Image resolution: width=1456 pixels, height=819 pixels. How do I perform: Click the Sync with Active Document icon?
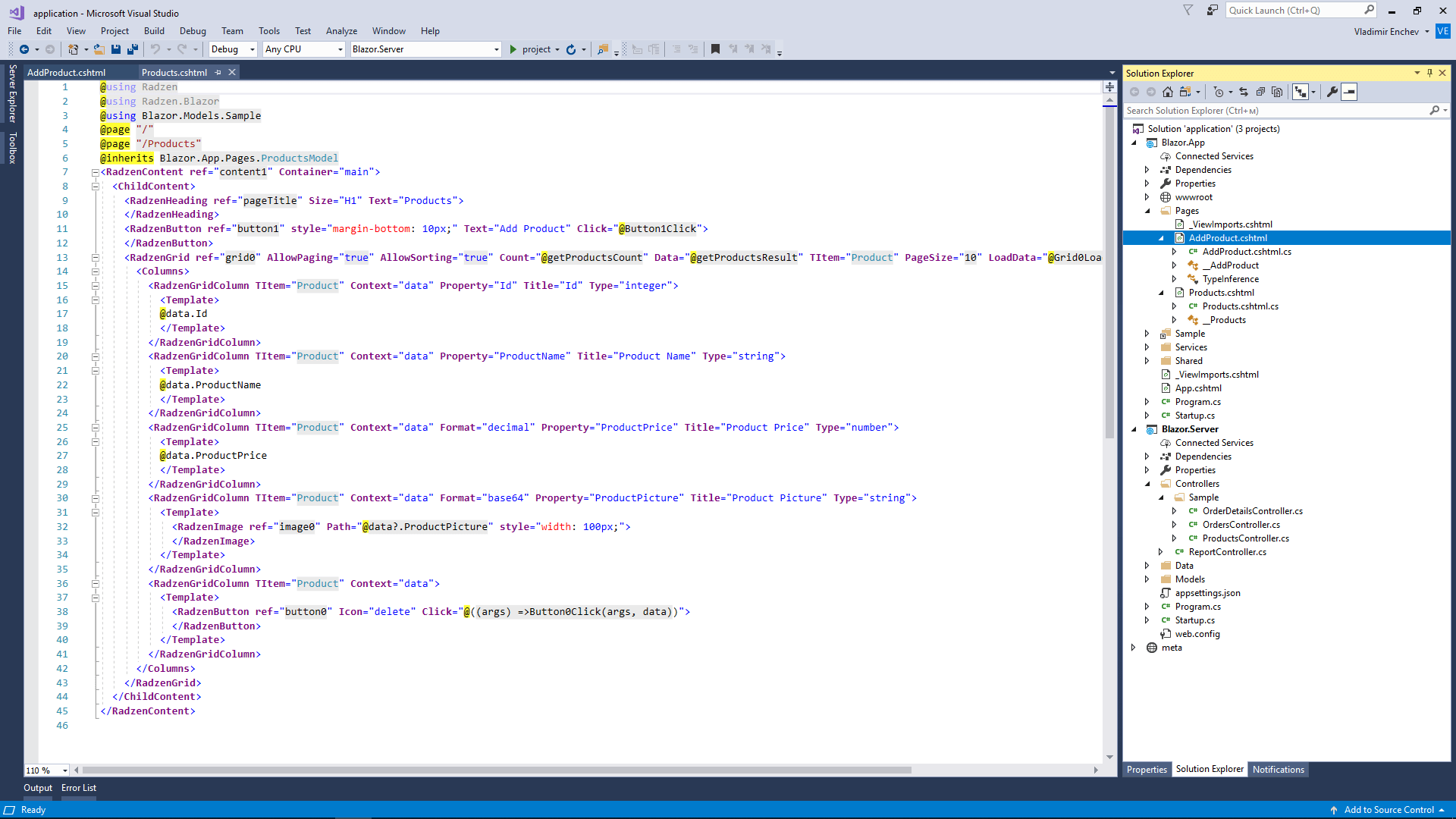[x=1244, y=92]
